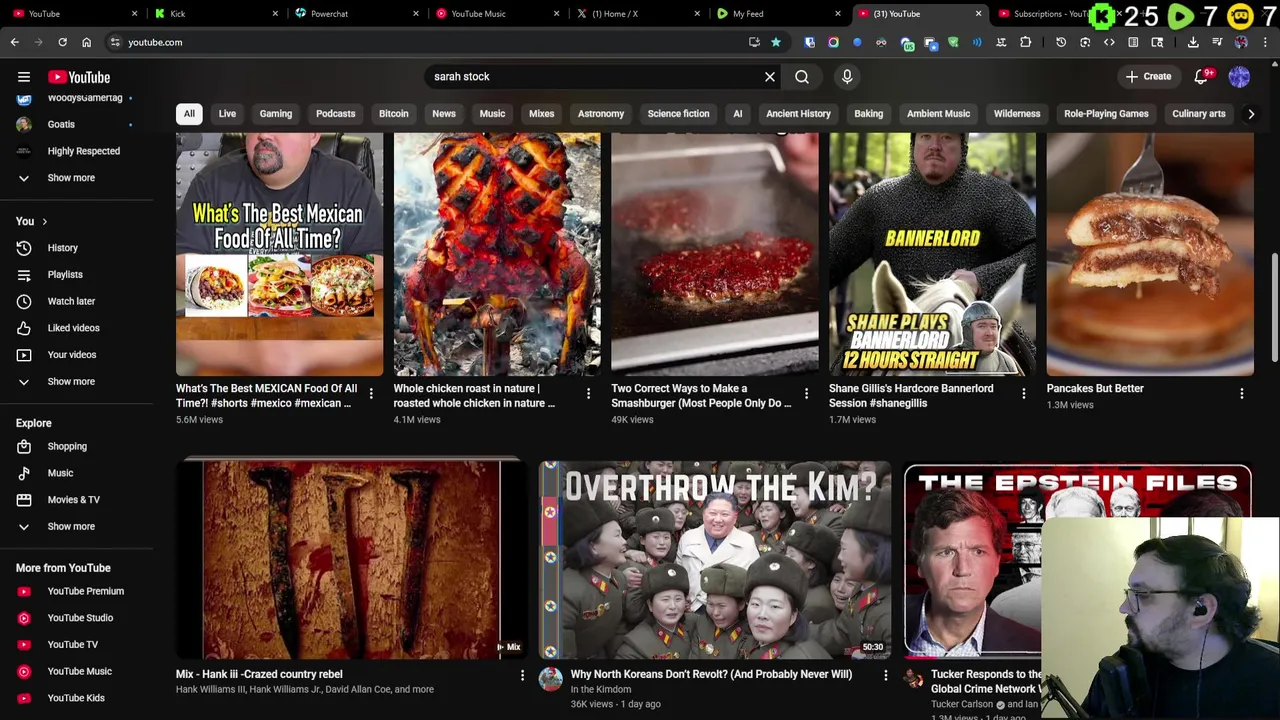1280x720 pixels.
Task: Open the browser downloads icon
Action: tap(1193, 42)
